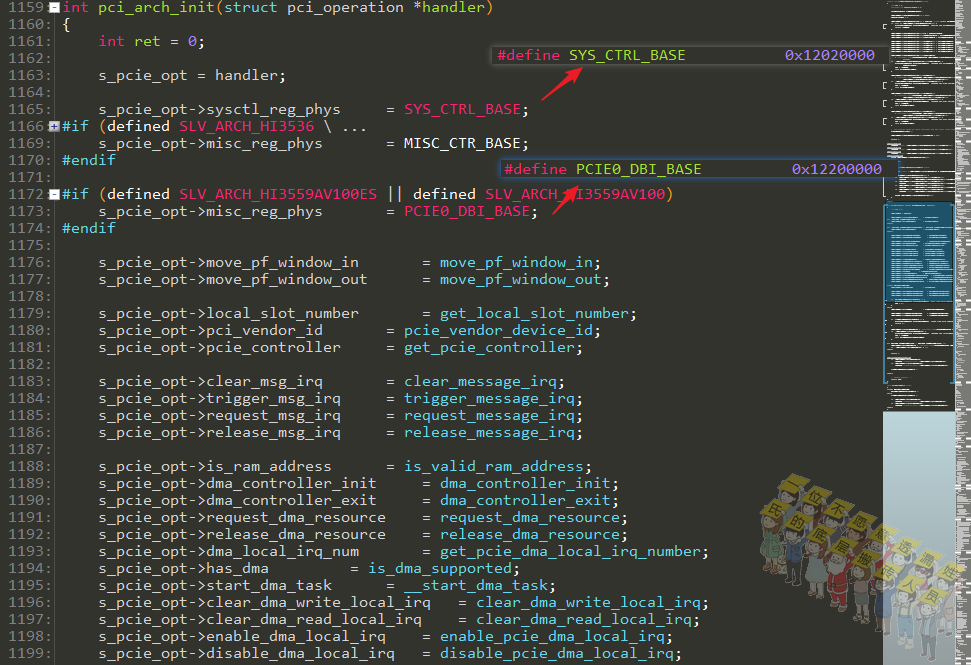Screen dimensions: 971x665
Task: Click PCIE0_DBI_BASE in the #define popup
Action: pyautogui.click(x=638, y=169)
